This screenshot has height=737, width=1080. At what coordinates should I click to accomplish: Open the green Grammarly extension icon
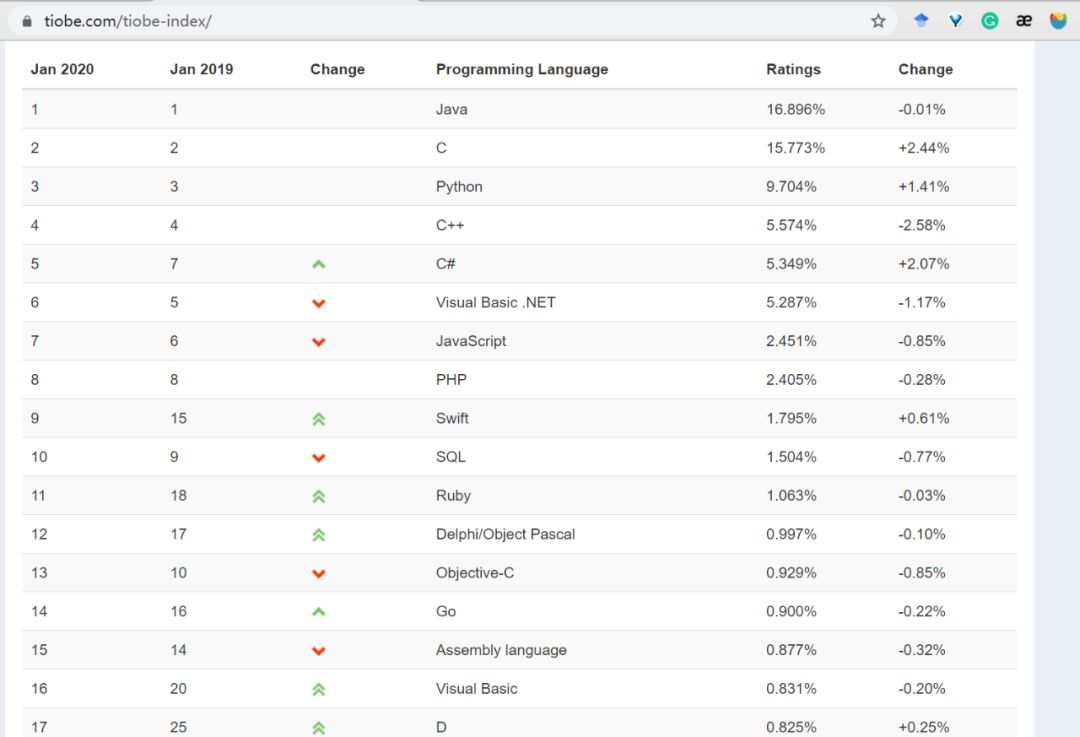[x=990, y=21]
